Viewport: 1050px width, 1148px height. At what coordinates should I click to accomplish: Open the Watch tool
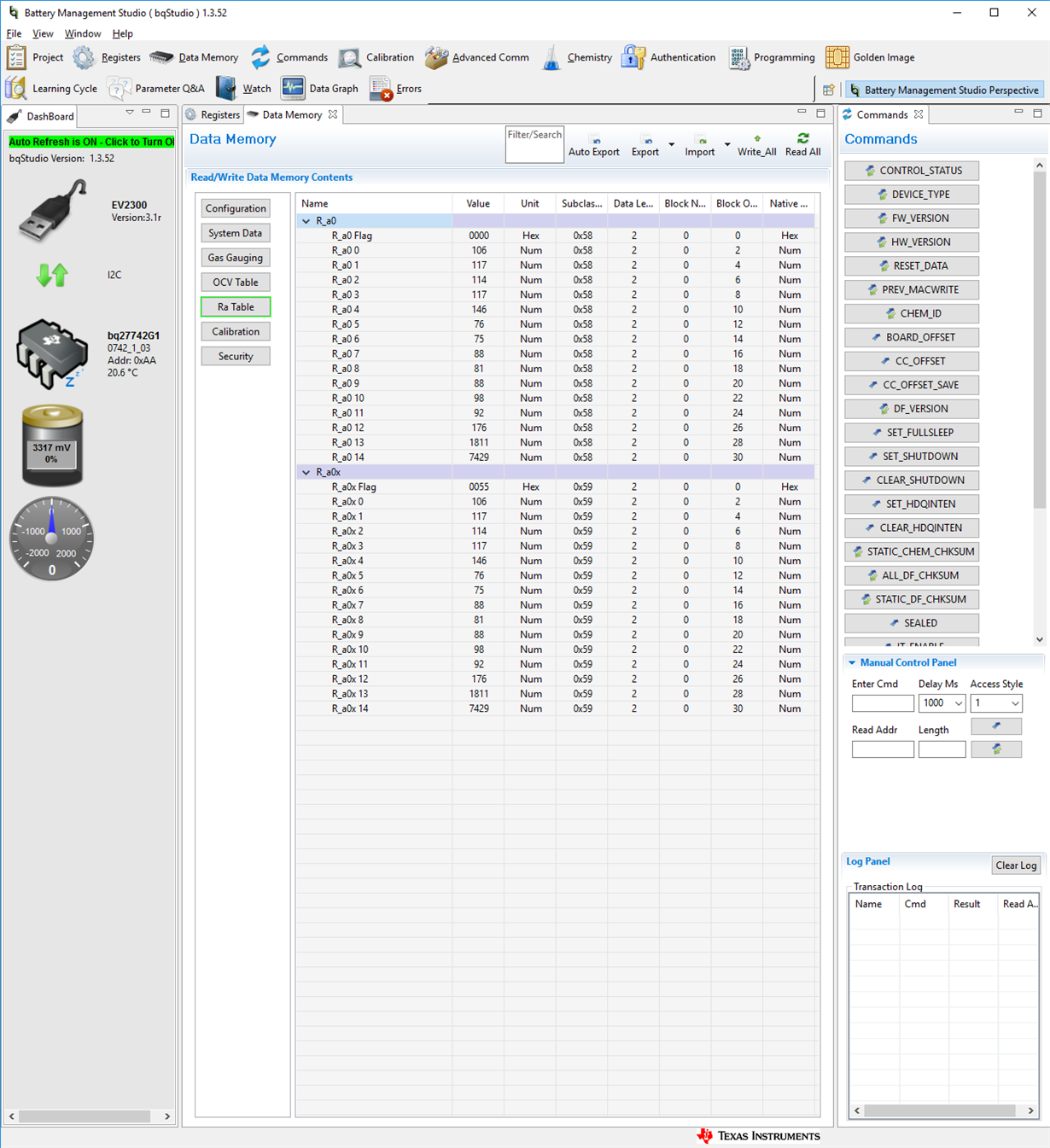tap(226, 88)
